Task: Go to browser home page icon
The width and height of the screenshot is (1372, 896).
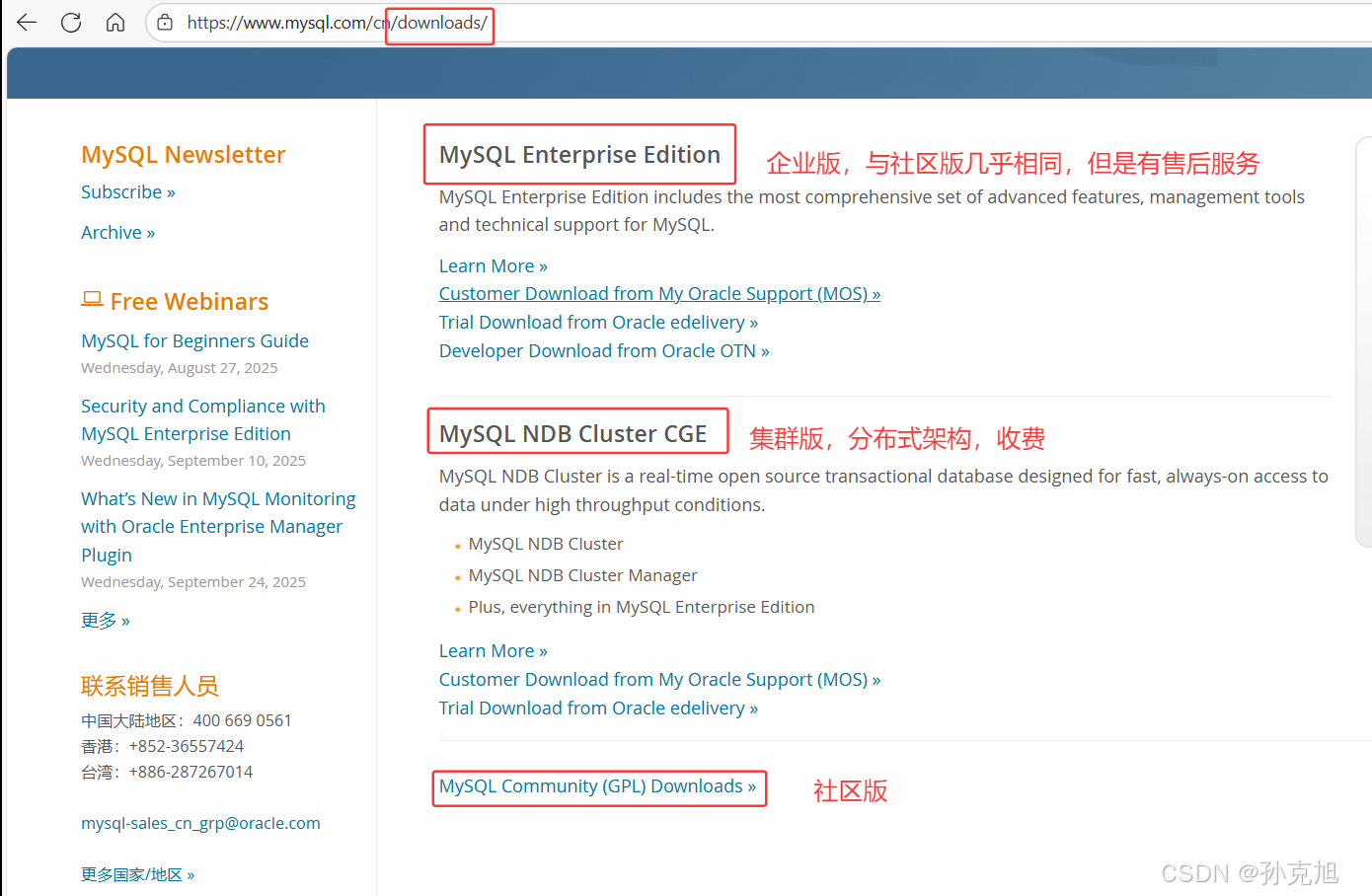Action: pyautogui.click(x=115, y=22)
